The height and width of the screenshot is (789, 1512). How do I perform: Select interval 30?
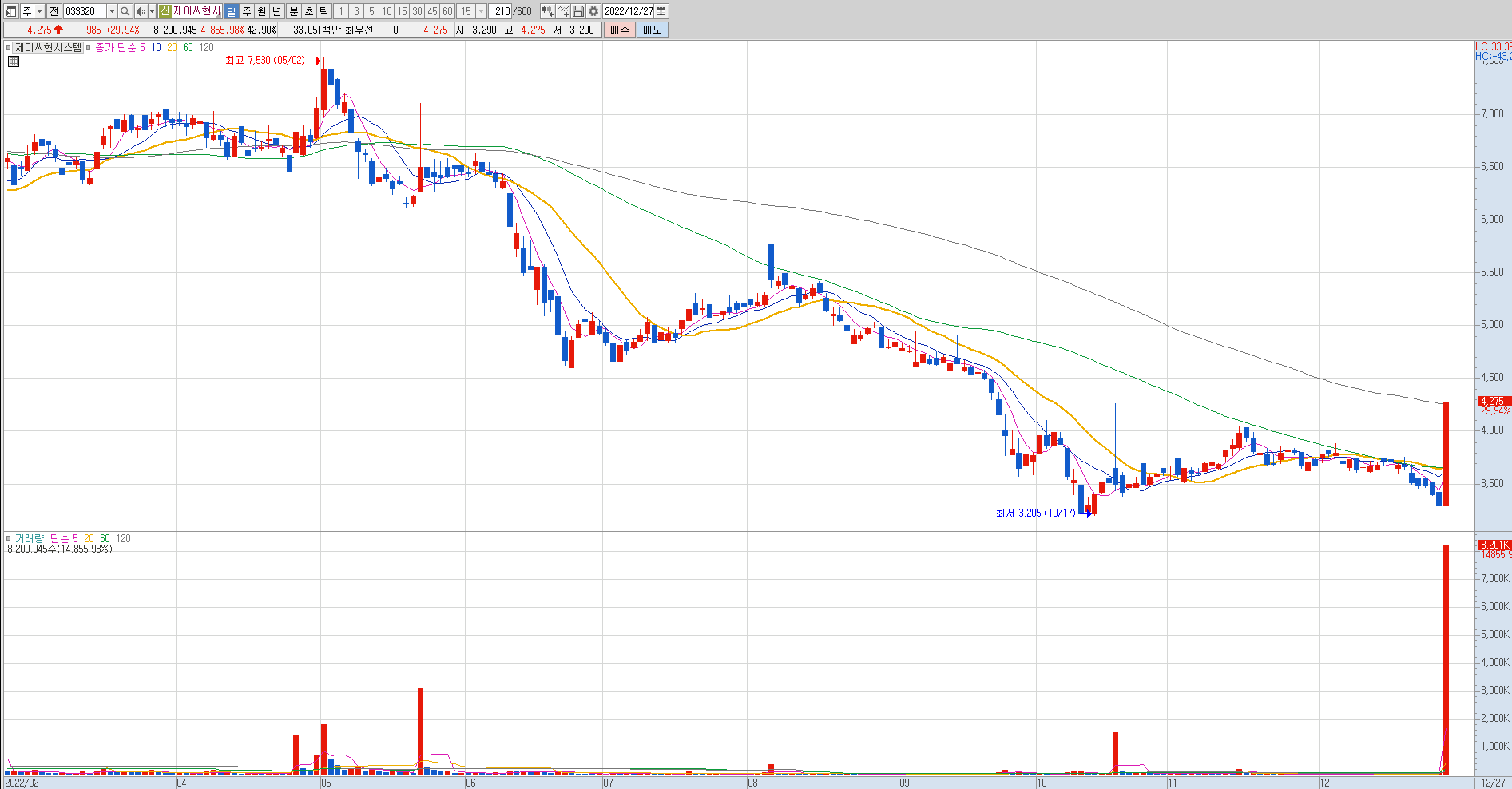(x=417, y=11)
